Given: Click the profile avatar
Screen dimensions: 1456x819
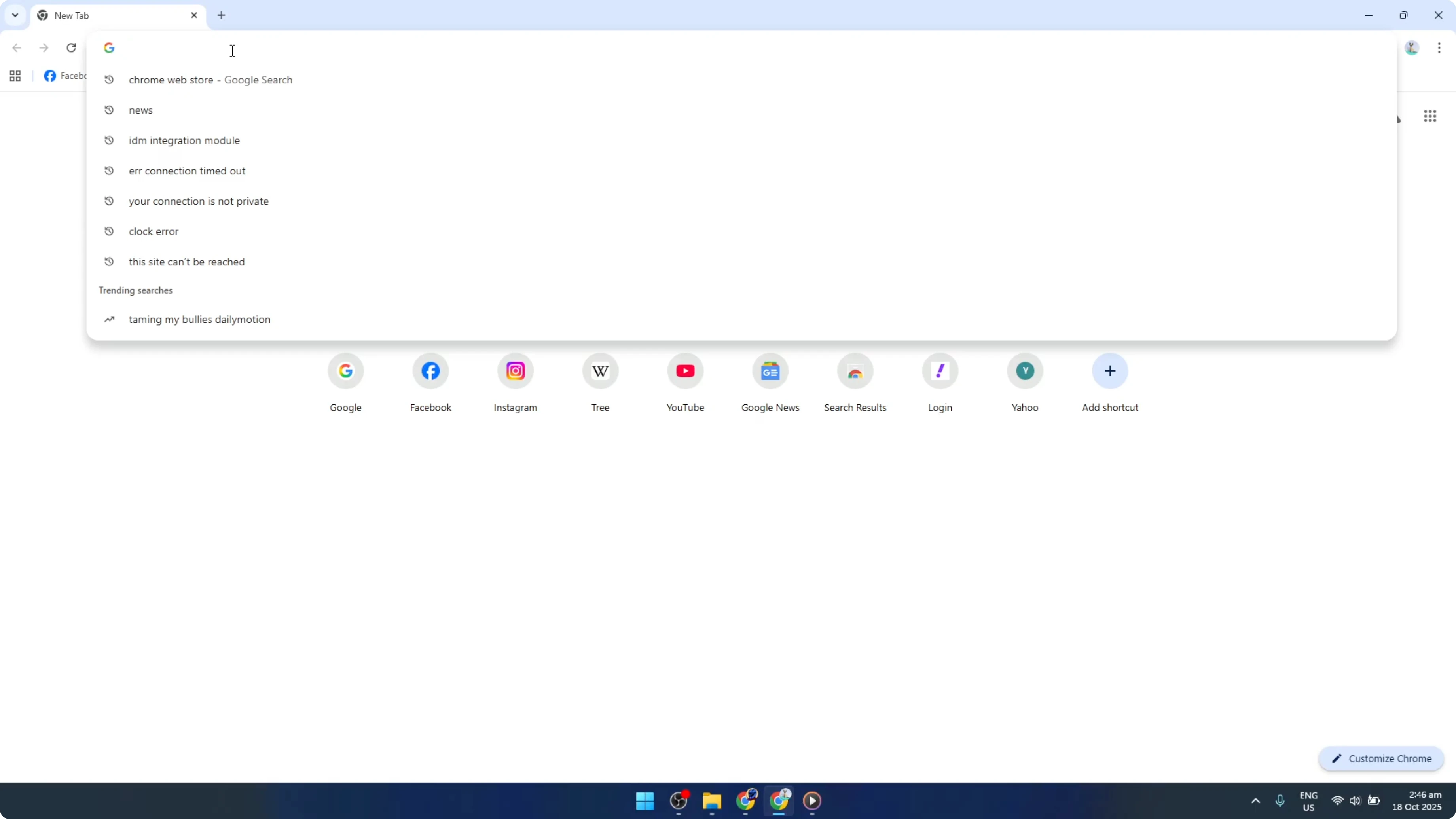Looking at the screenshot, I should (x=1411, y=48).
